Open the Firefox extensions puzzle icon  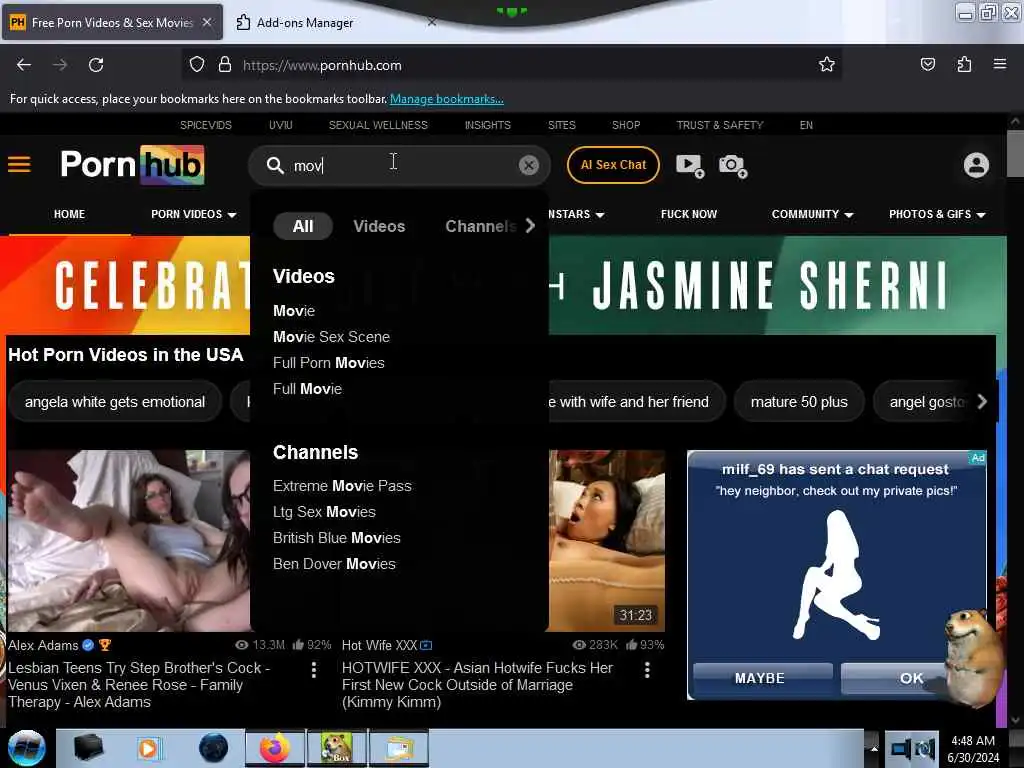coord(964,64)
